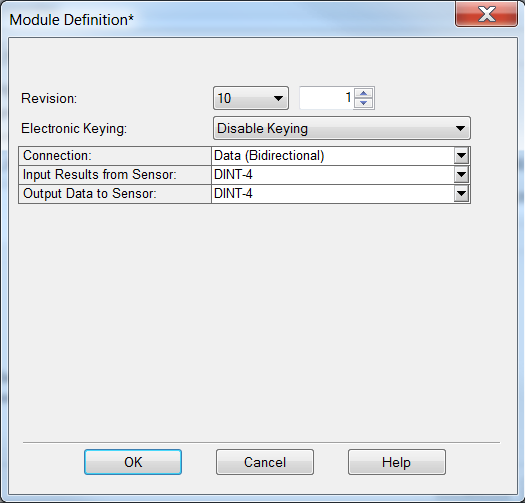Image resolution: width=525 pixels, height=503 pixels.
Task: Click the Cancel button
Action: pos(265,462)
